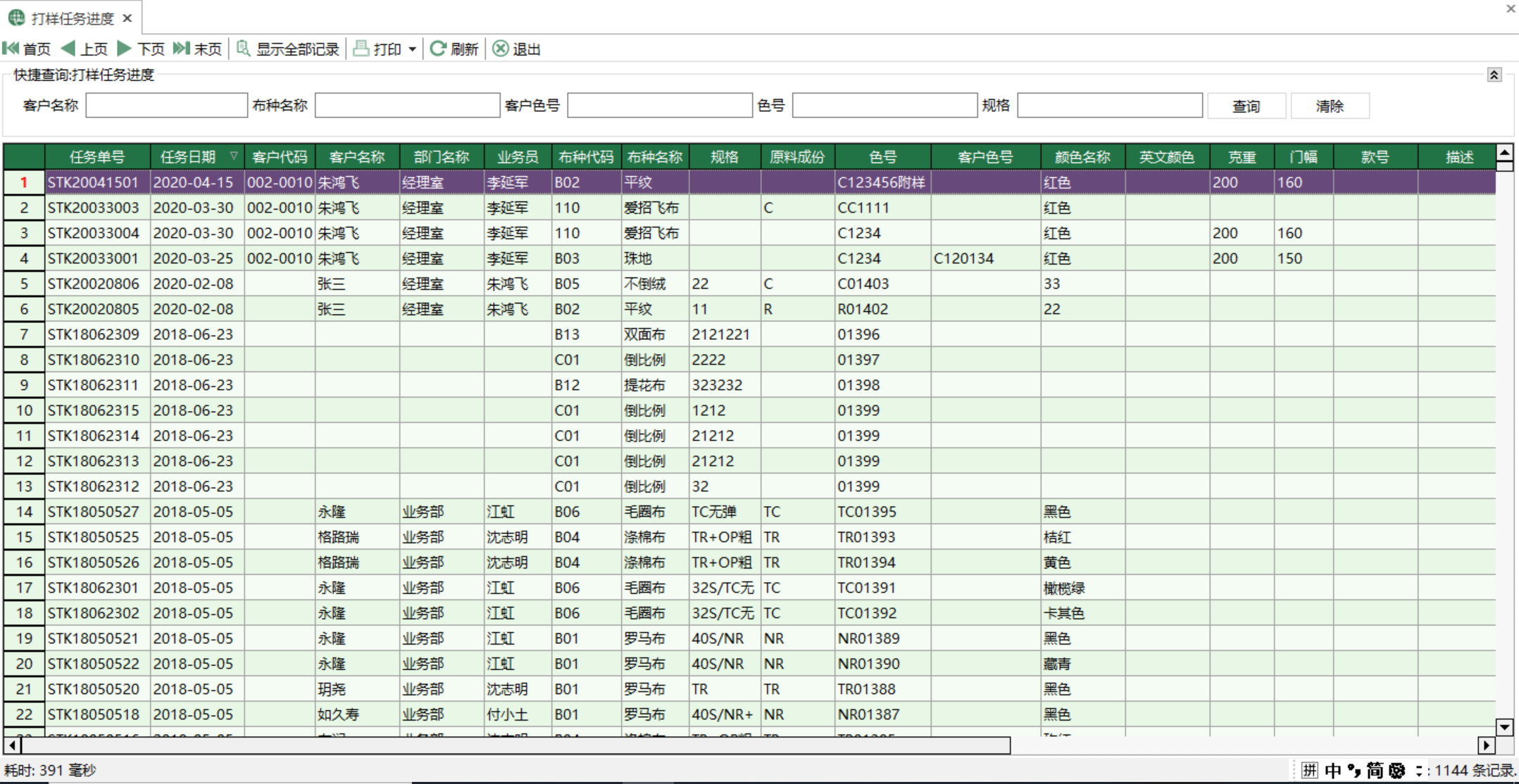Go to the first page (首页)
The image size is (1519, 784).
tap(27, 49)
